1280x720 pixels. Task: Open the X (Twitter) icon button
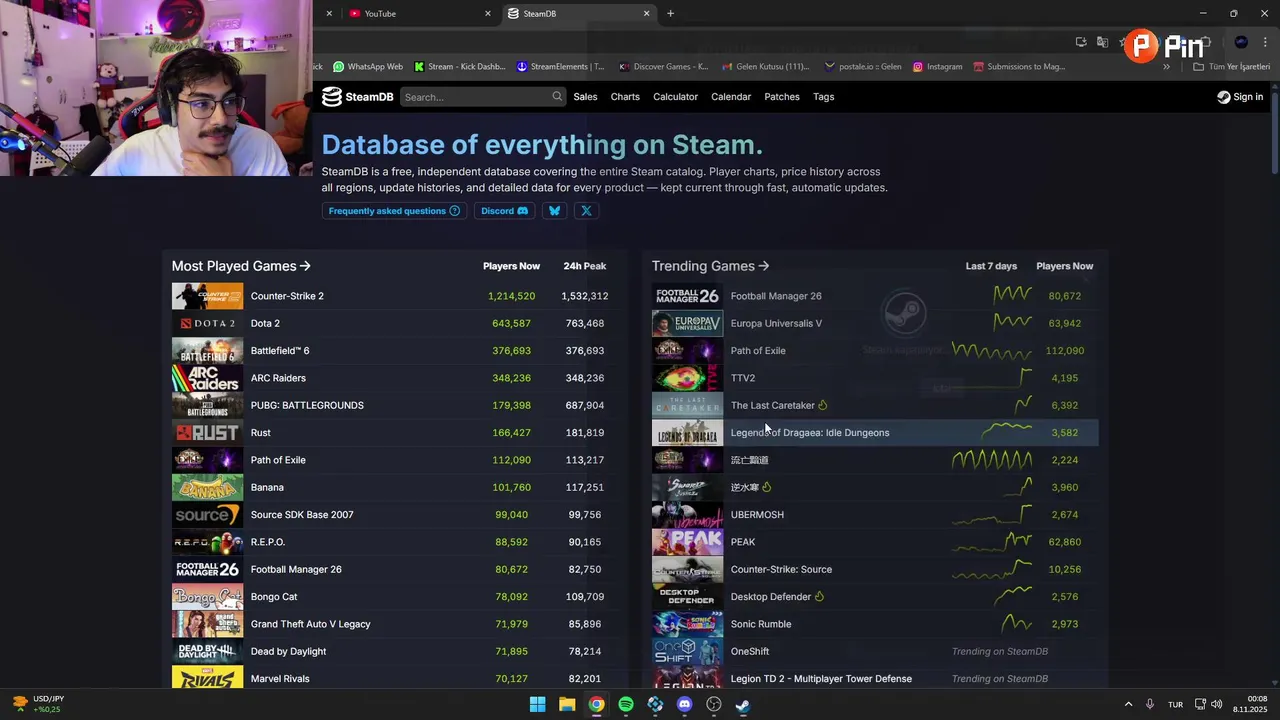pyautogui.click(x=586, y=211)
